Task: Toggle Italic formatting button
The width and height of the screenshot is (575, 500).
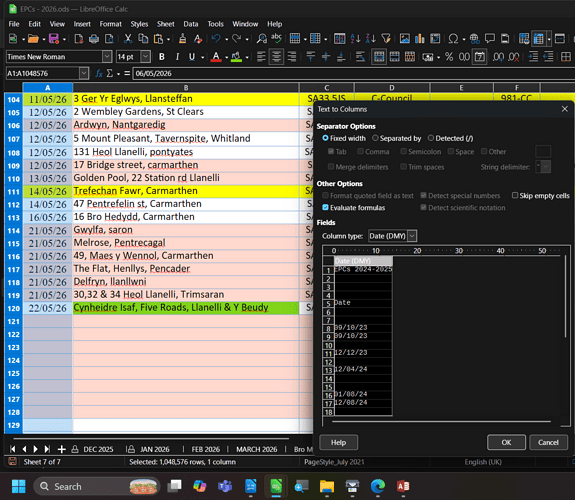Action: tap(177, 57)
